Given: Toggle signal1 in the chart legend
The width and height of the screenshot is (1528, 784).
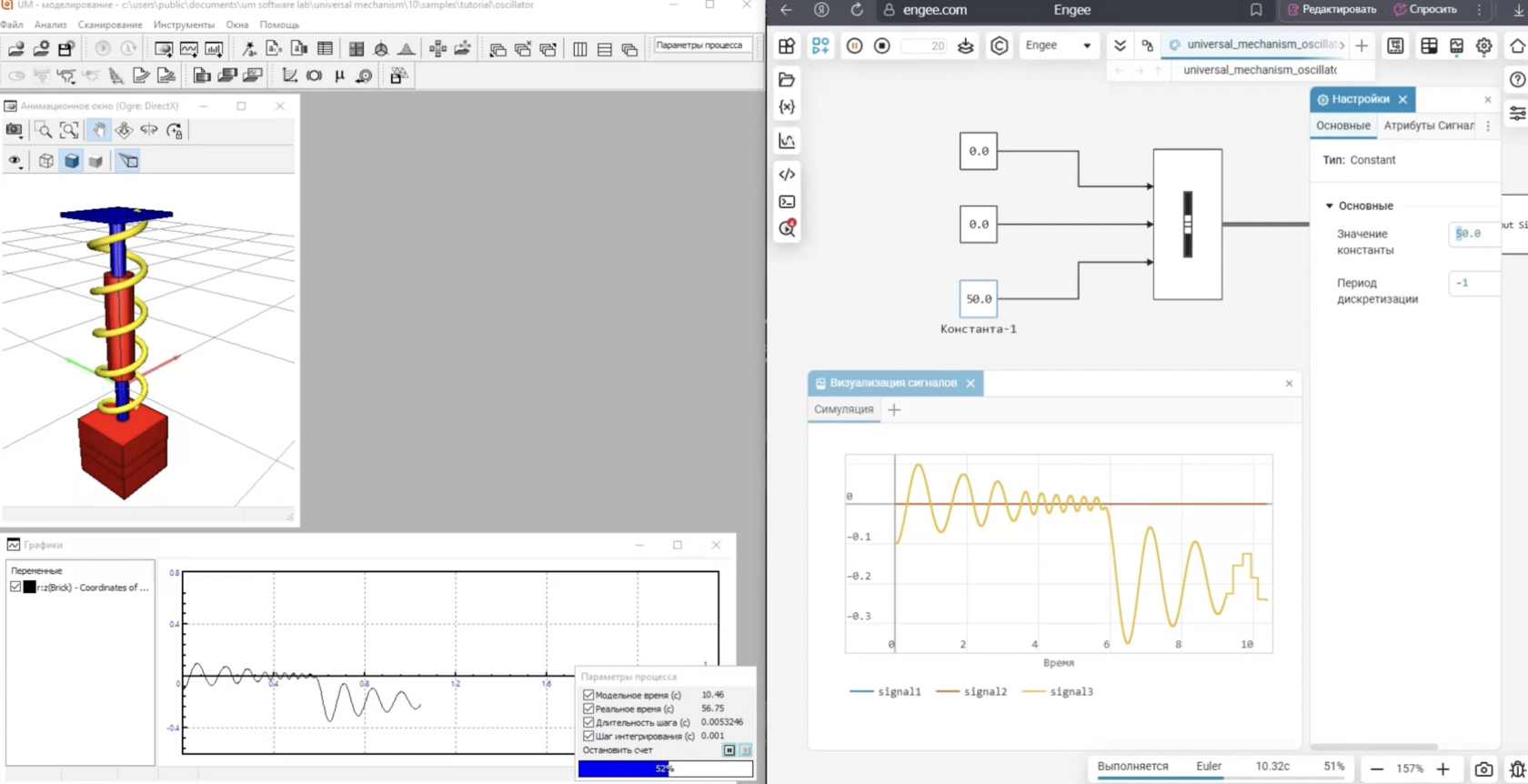Looking at the screenshot, I should pyautogui.click(x=885, y=692).
